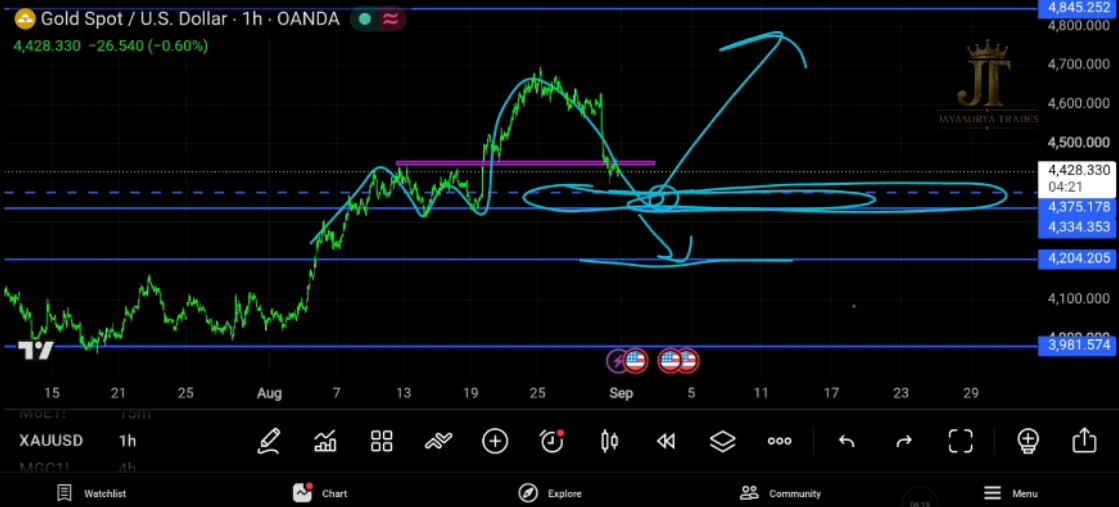Screen dimensions: 1119x507
Task: Open the object tree layers icon
Action: 723,441
